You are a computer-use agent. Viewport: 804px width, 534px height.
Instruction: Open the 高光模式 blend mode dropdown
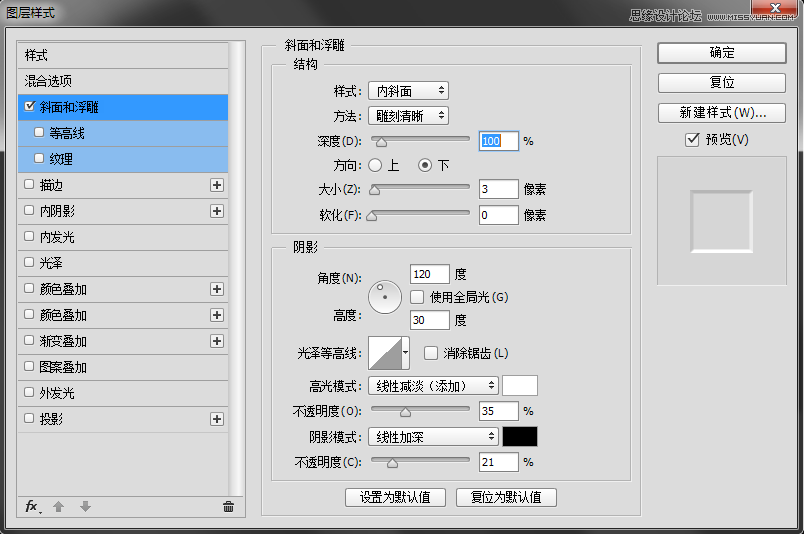coord(433,385)
